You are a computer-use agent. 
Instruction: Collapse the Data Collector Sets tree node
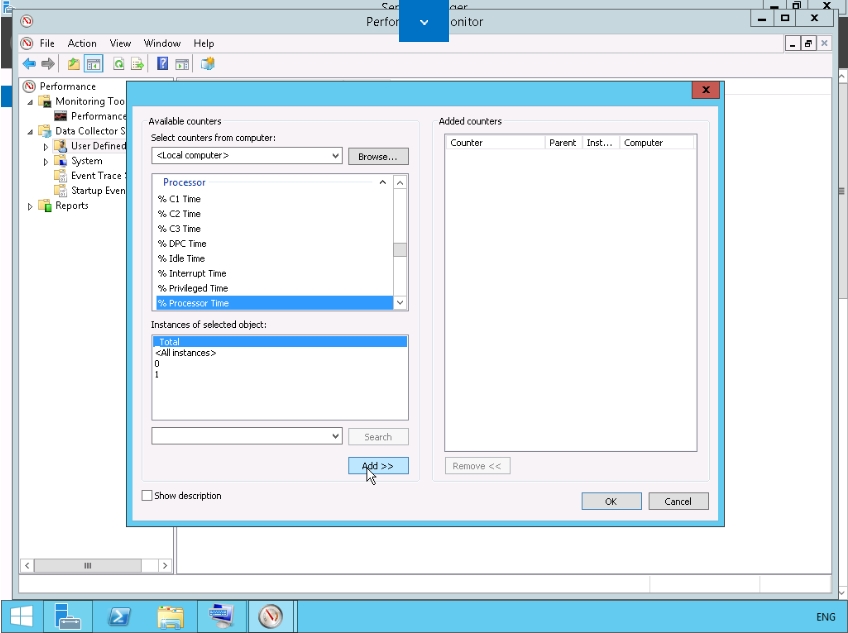(30, 131)
